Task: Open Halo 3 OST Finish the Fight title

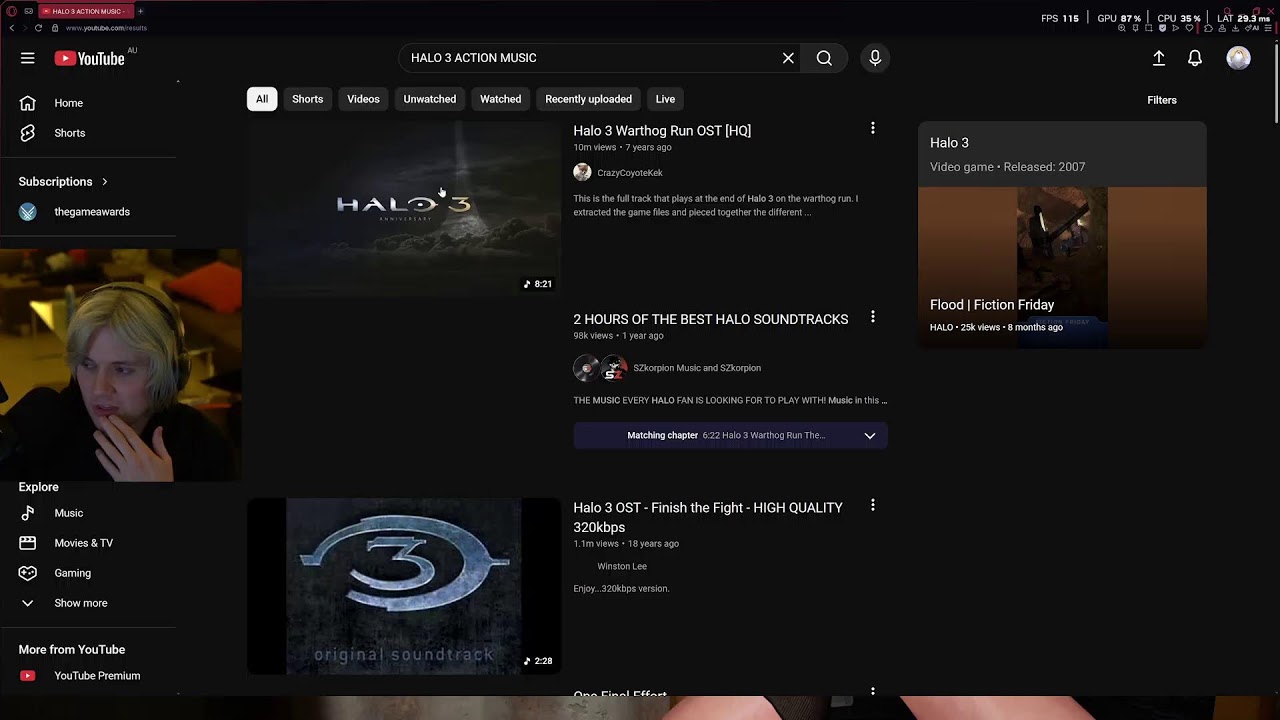Action: pos(708,517)
